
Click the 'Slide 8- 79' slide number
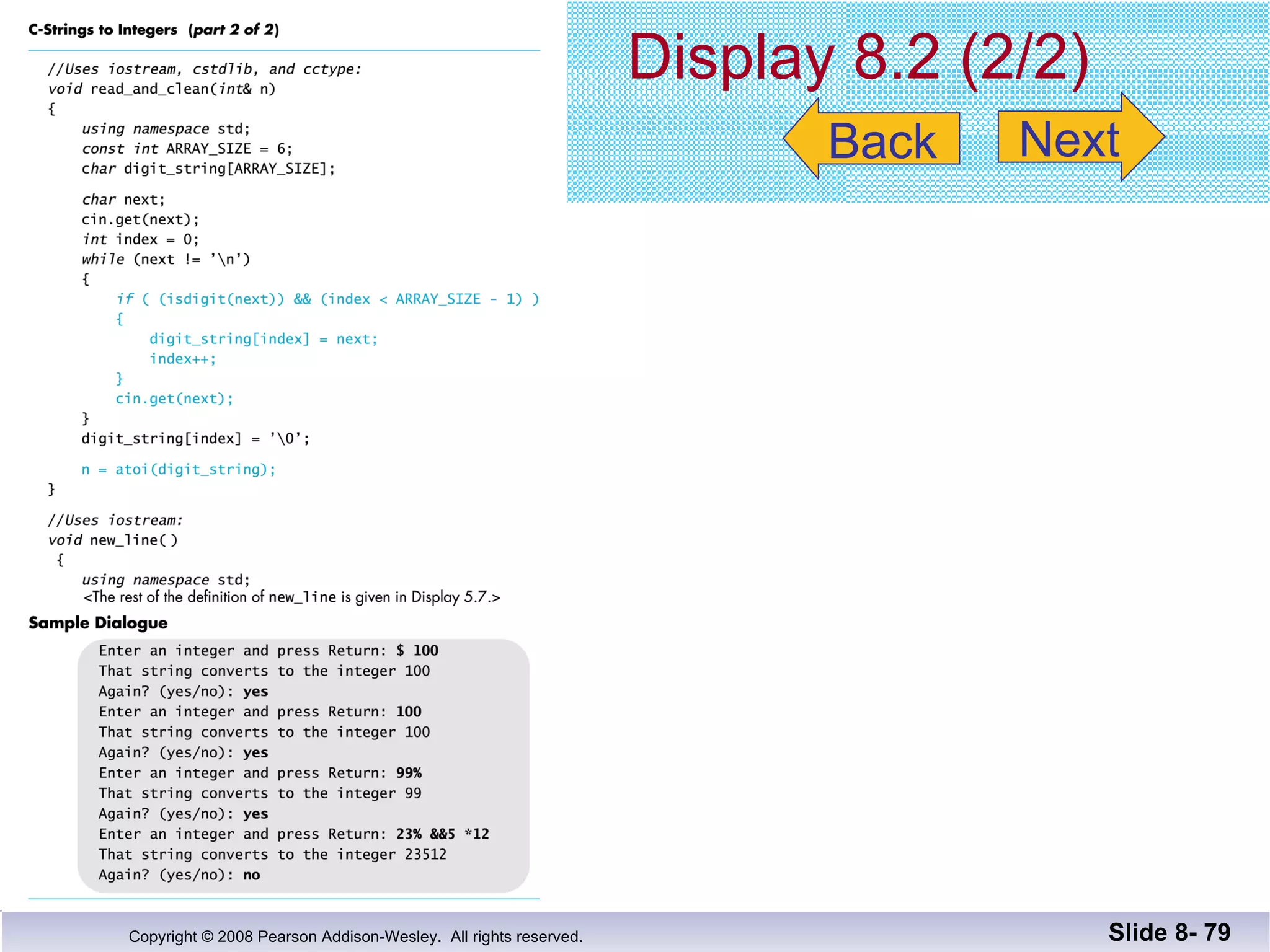pyautogui.click(x=1170, y=932)
